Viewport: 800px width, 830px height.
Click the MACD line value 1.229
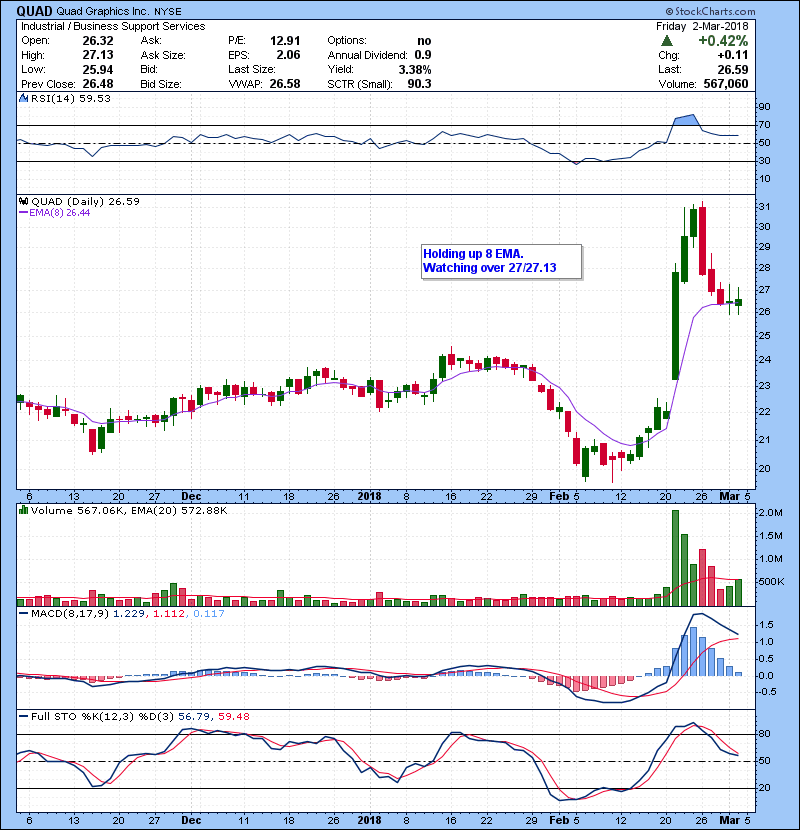click(x=130, y=614)
